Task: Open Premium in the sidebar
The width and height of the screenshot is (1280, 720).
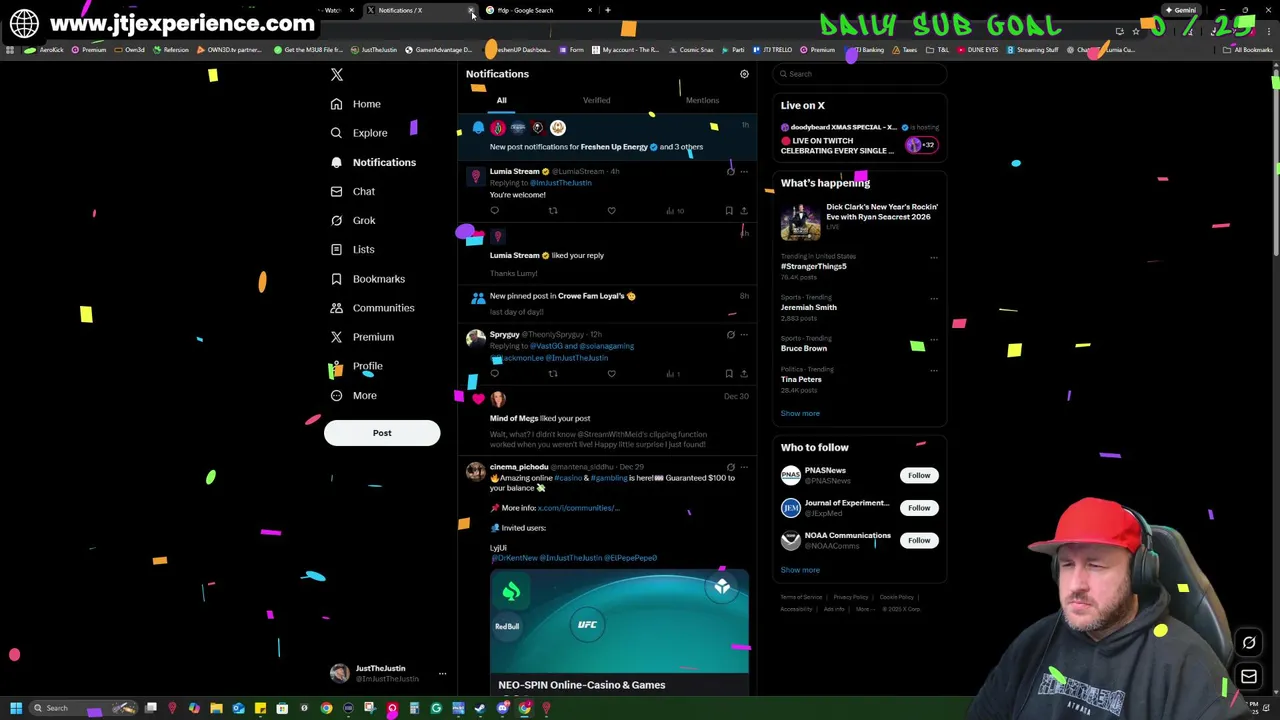Action: pyautogui.click(x=362, y=337)
